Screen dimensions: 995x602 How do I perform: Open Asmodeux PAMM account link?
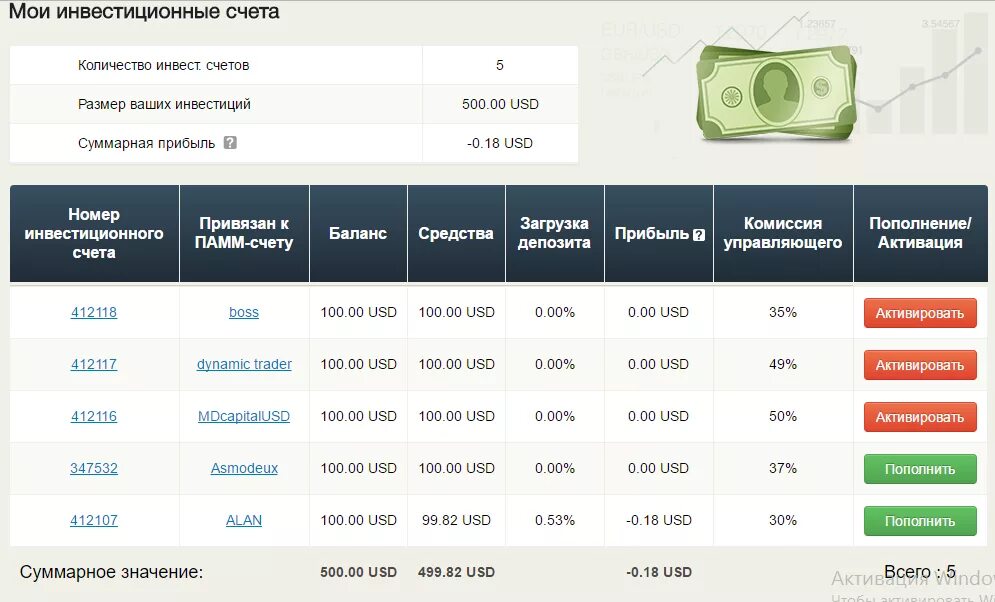(x=244, y=468)
